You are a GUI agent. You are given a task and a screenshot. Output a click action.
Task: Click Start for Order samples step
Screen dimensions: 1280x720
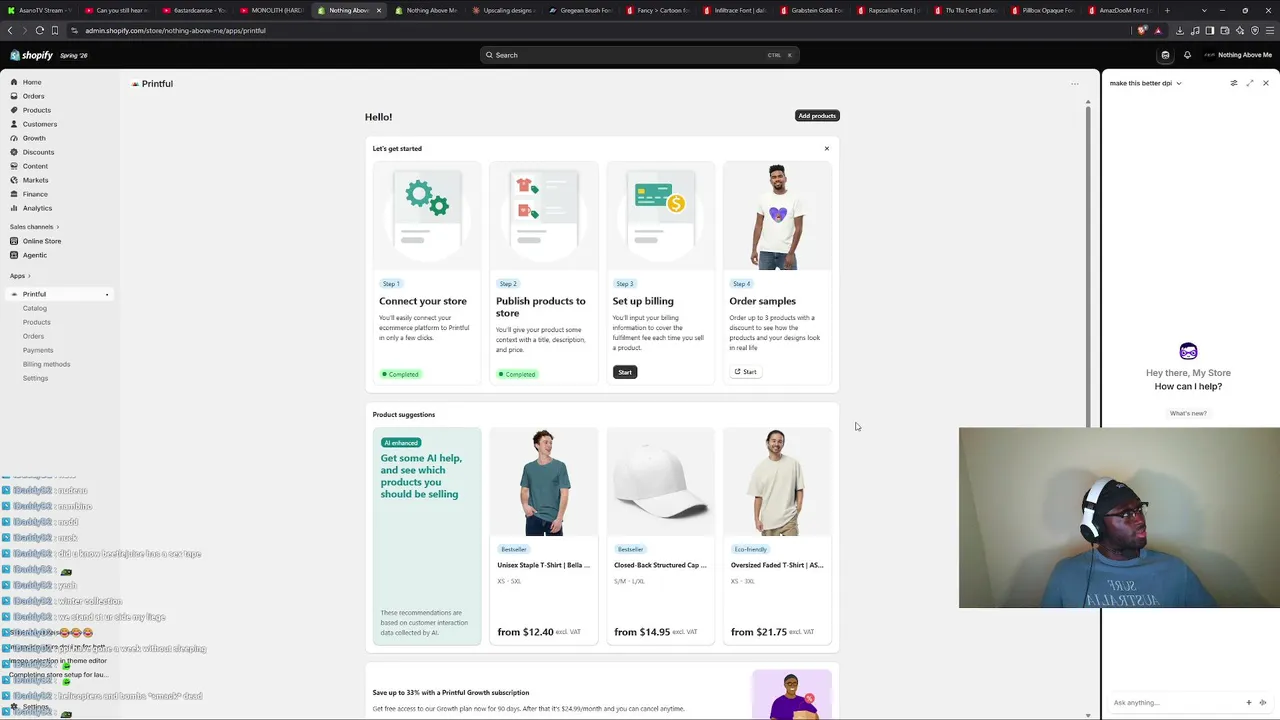click(x=745, y=372)
